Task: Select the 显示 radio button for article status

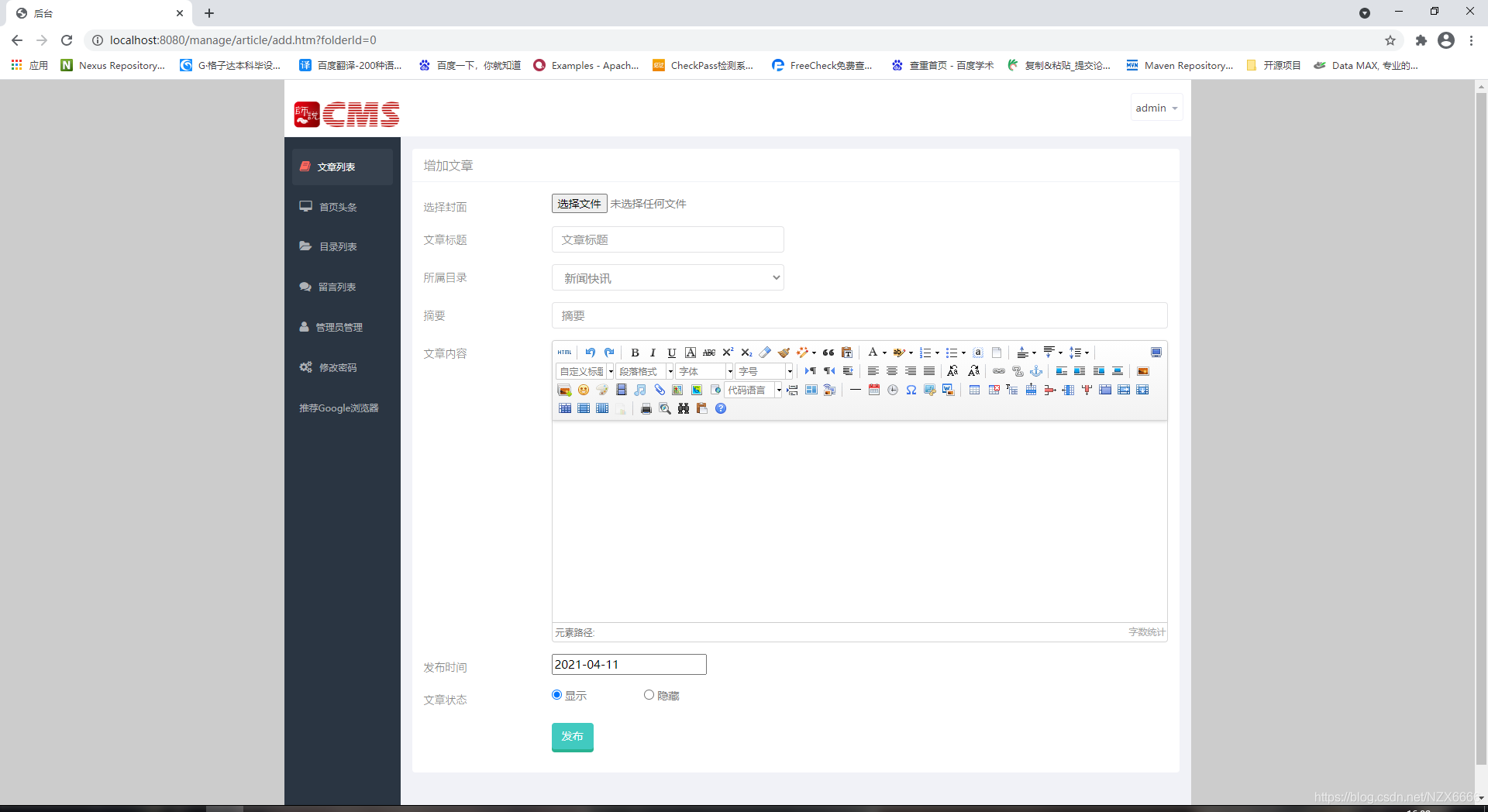Action: (555, 695)
